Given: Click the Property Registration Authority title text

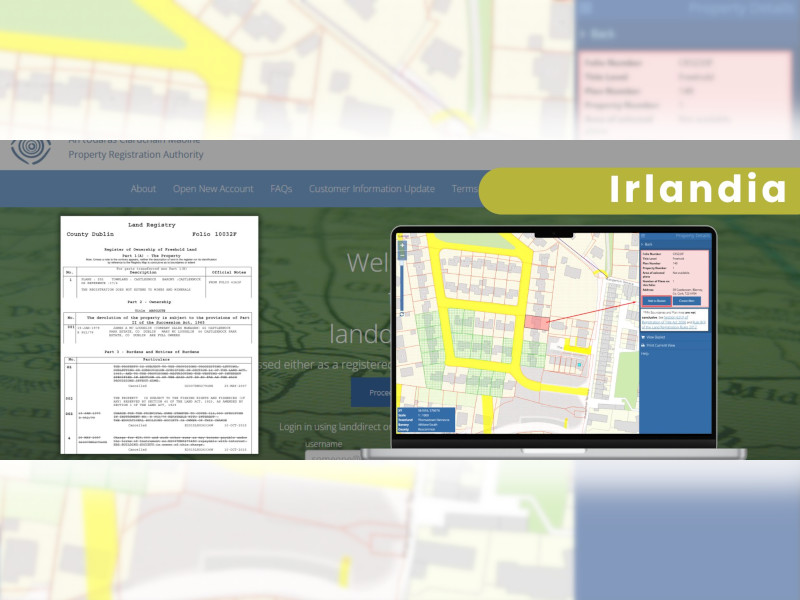Looking at the screenshot, I should click(x=136, y=155).
